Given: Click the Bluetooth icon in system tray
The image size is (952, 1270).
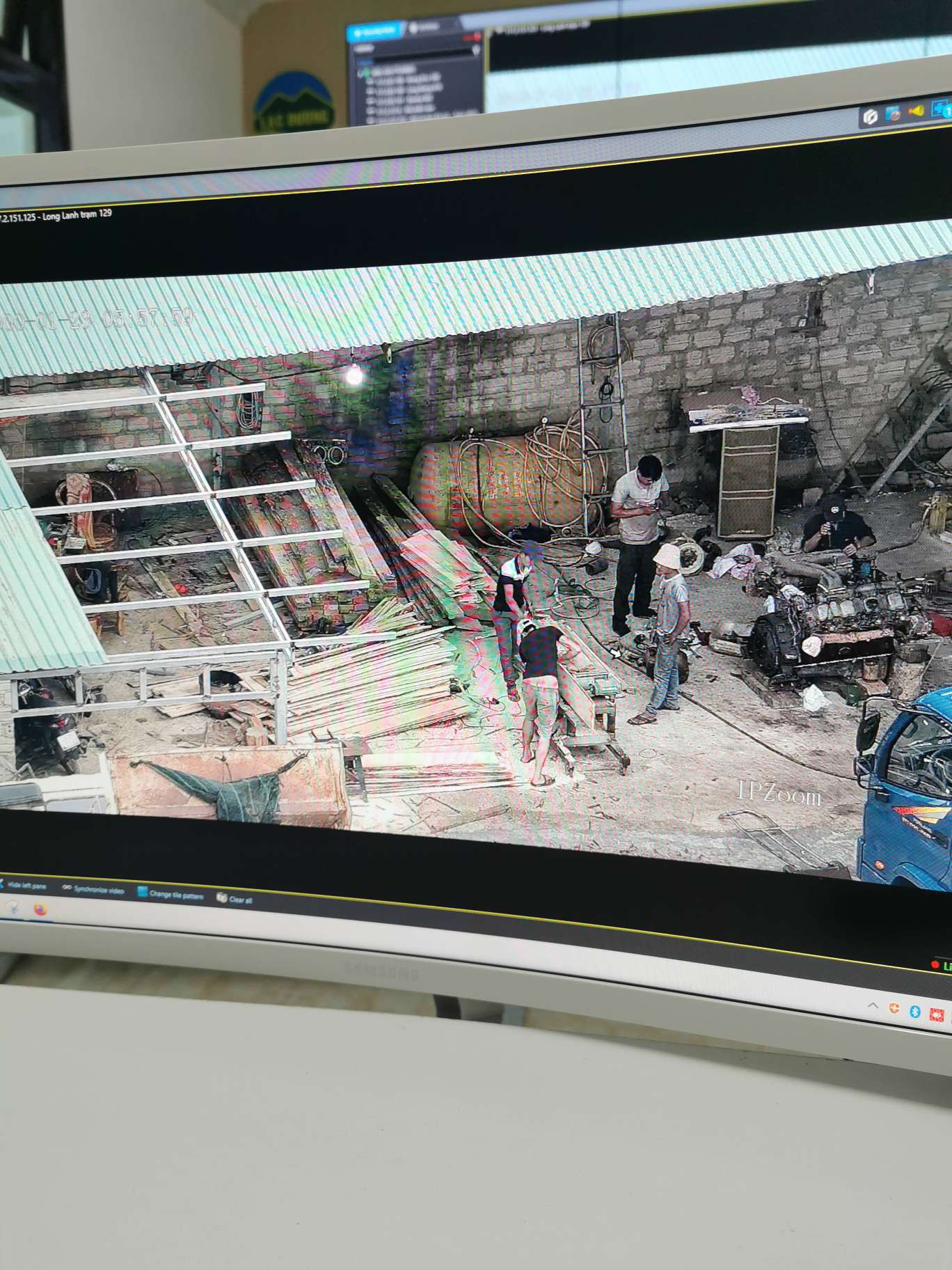Looking at the screenshot, I should (x=915, y=1012).
